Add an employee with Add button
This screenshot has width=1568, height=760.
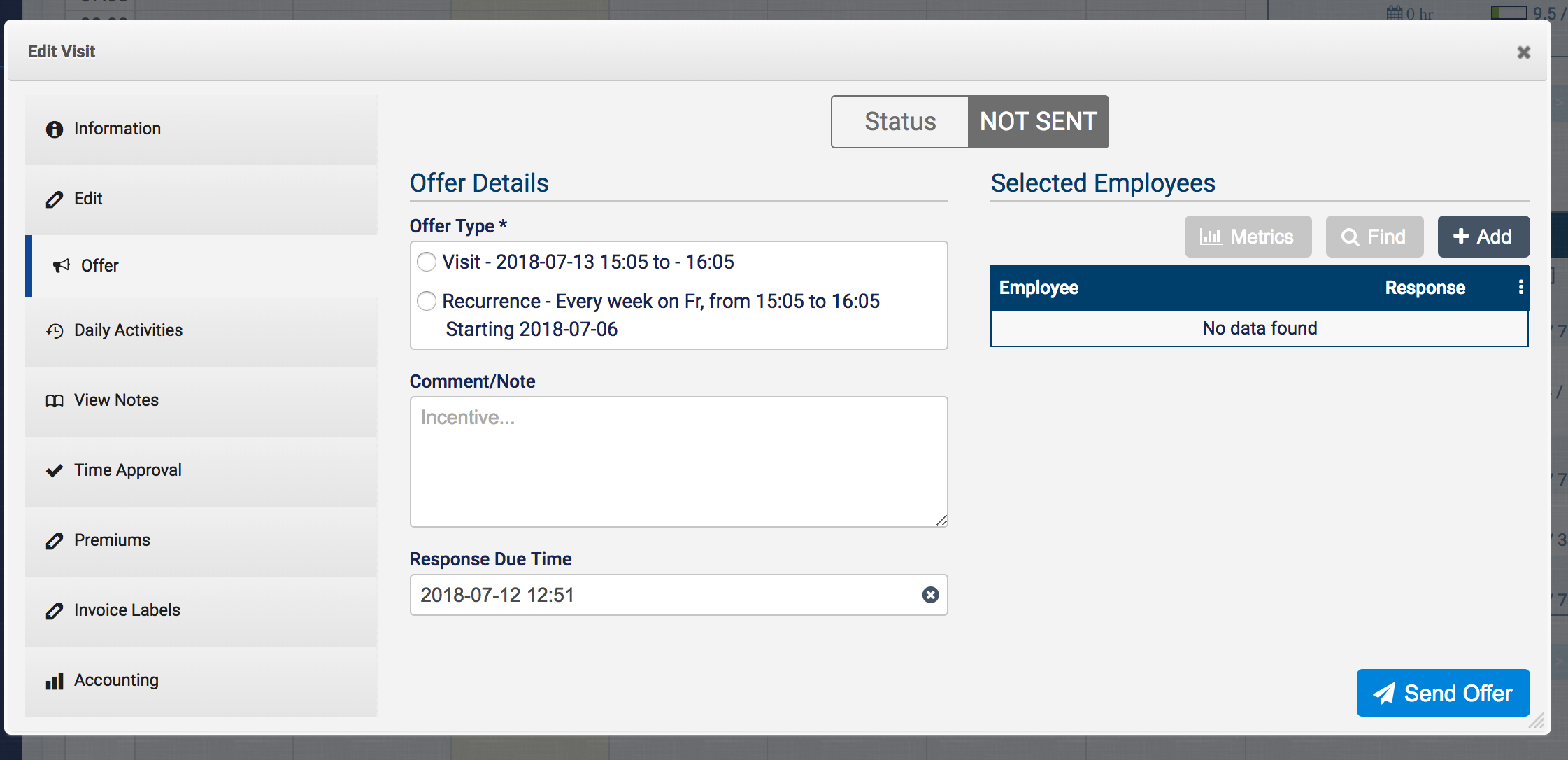(x=1483, y=237)
